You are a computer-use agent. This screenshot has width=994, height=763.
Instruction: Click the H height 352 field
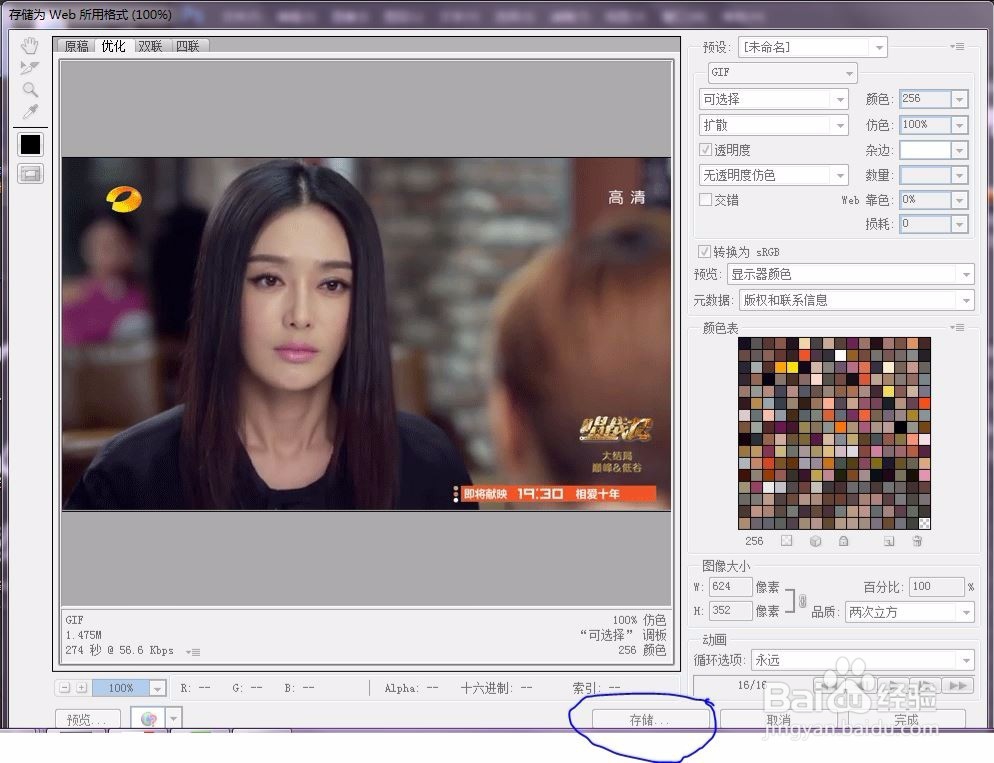[730, 611]
